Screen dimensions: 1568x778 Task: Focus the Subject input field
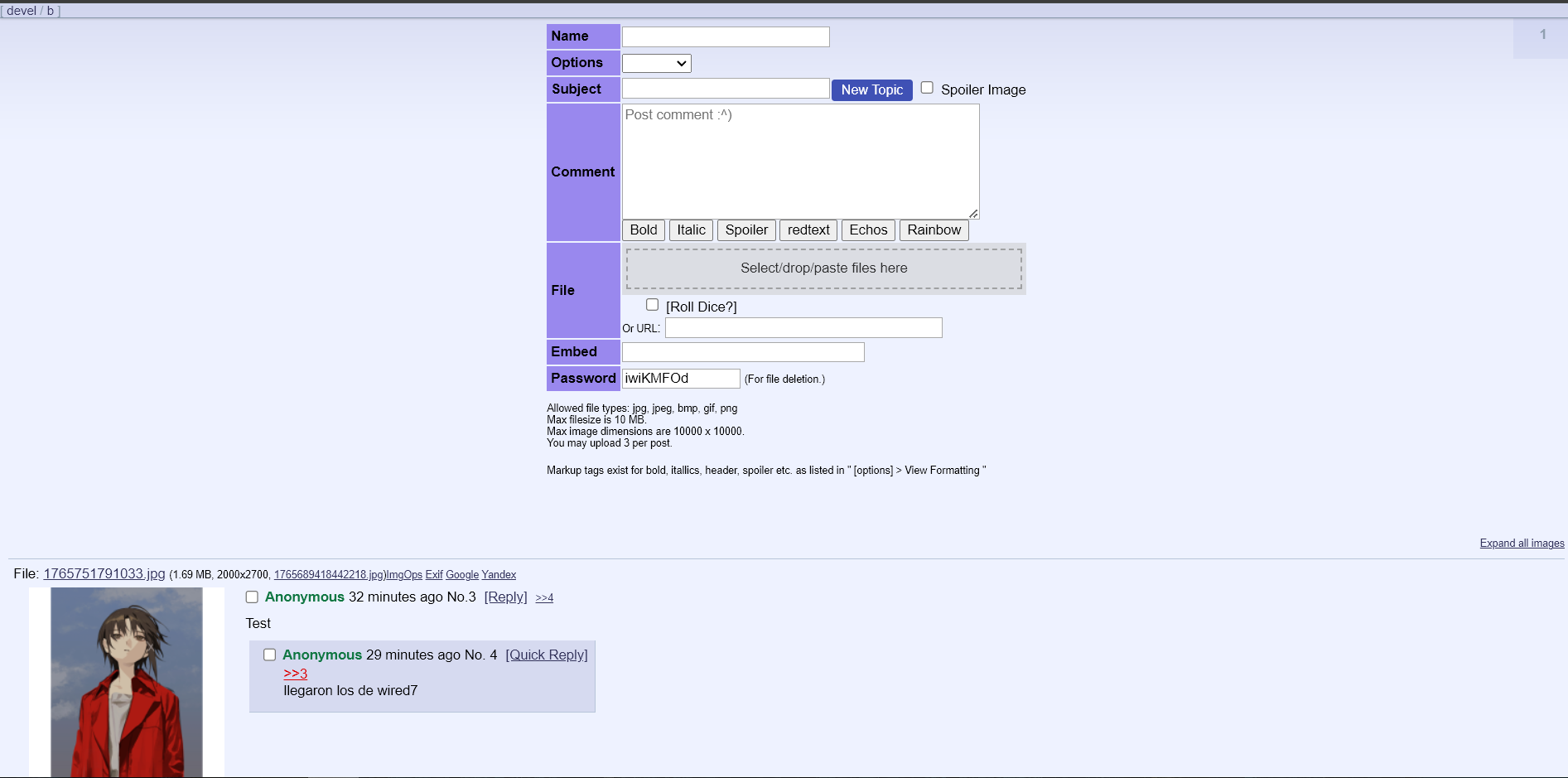(725, 89)
